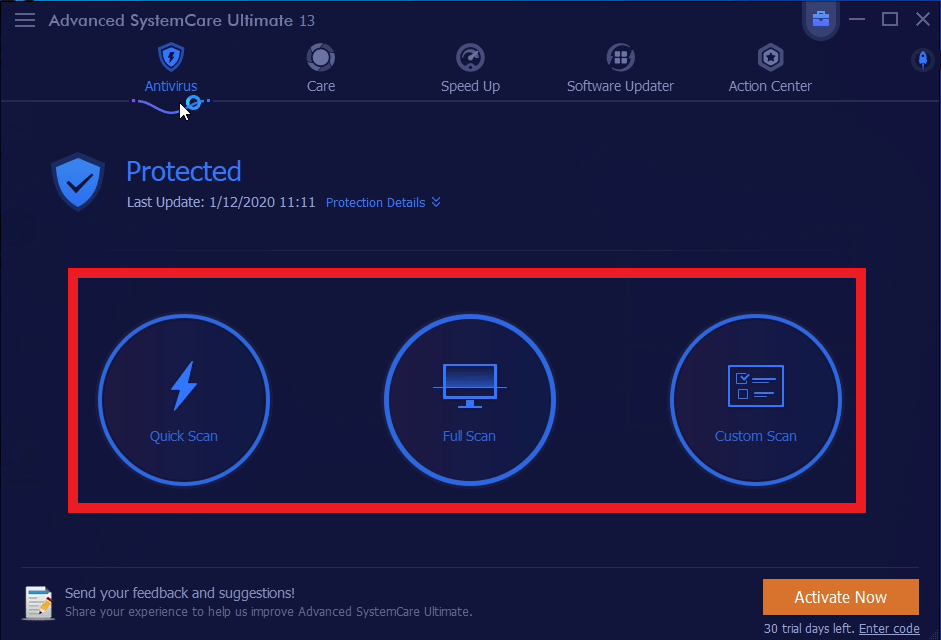Minimize the Advanced SystemCare window

pyautogui.click(x=857, y=19)
